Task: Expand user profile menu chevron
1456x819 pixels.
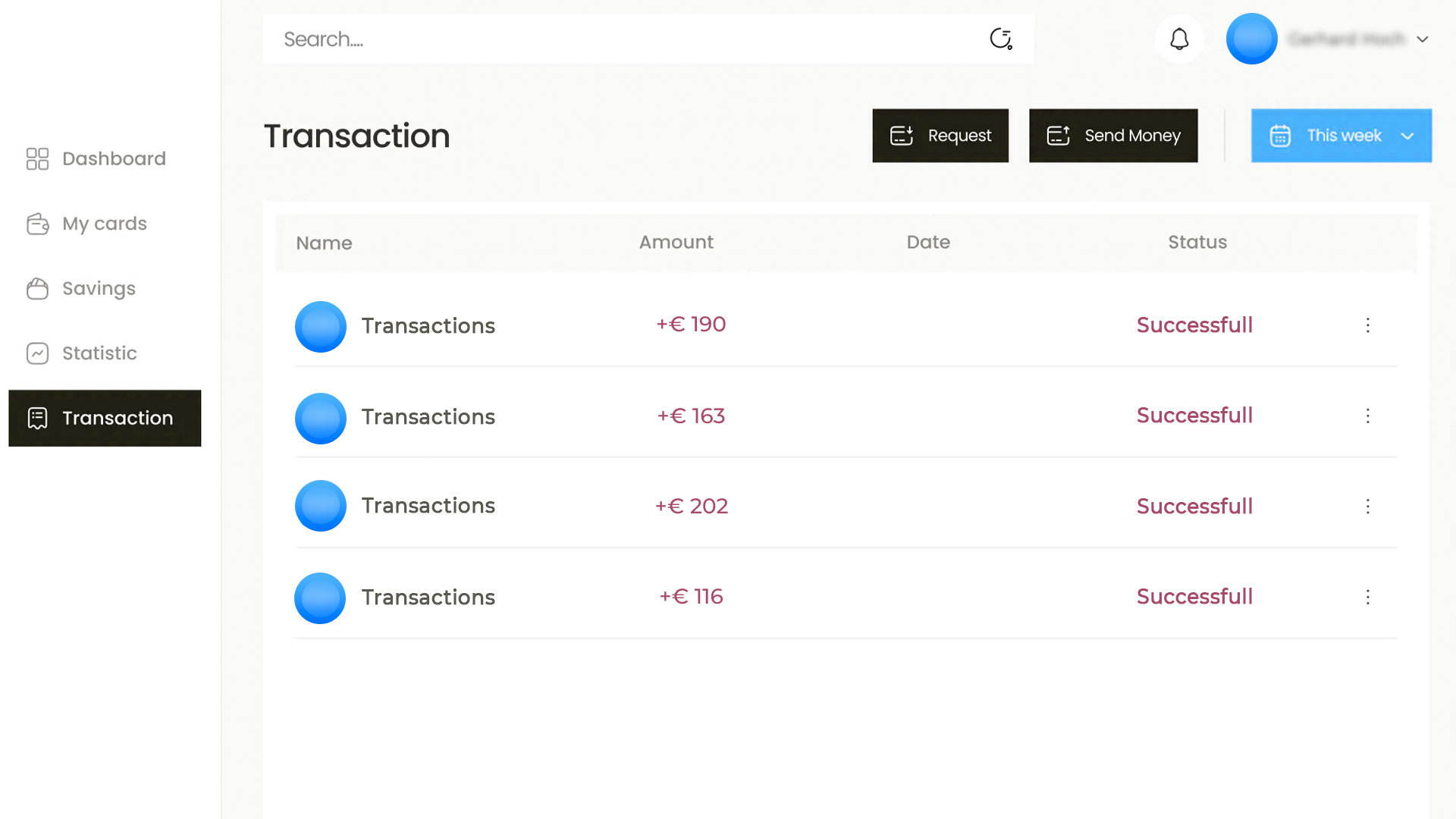Action: click(x=1423, y=39)
